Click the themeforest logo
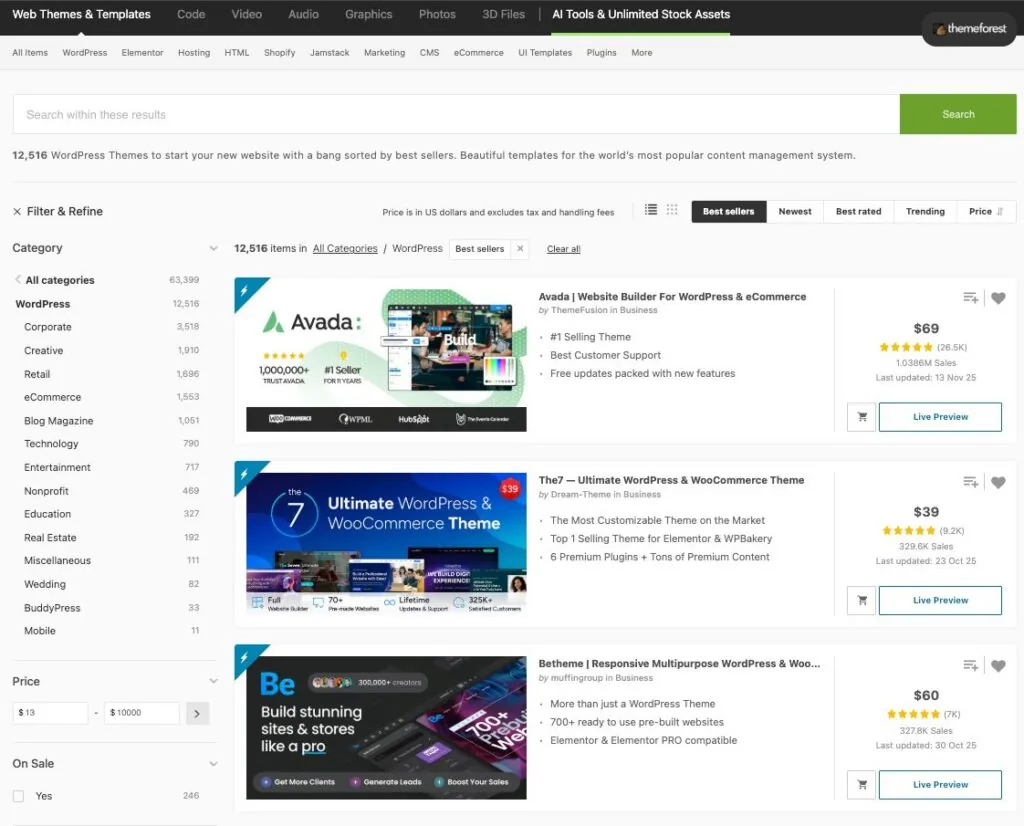1024x826 pixels. pyautogui.click(x=967, y=29)
